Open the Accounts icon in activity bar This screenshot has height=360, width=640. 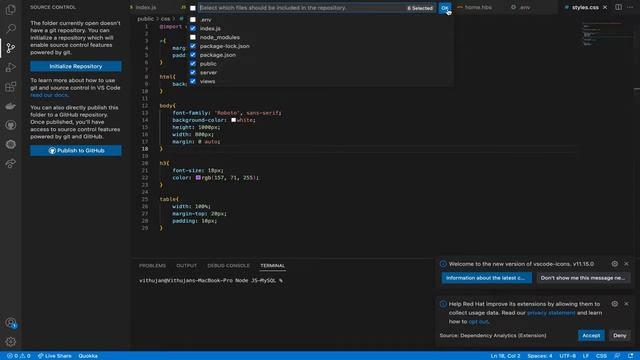[x=11, y=323]
